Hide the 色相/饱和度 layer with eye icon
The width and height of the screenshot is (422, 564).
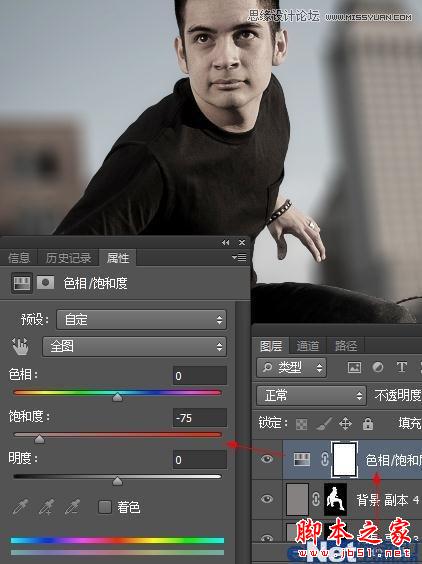[x=267, y=459]
